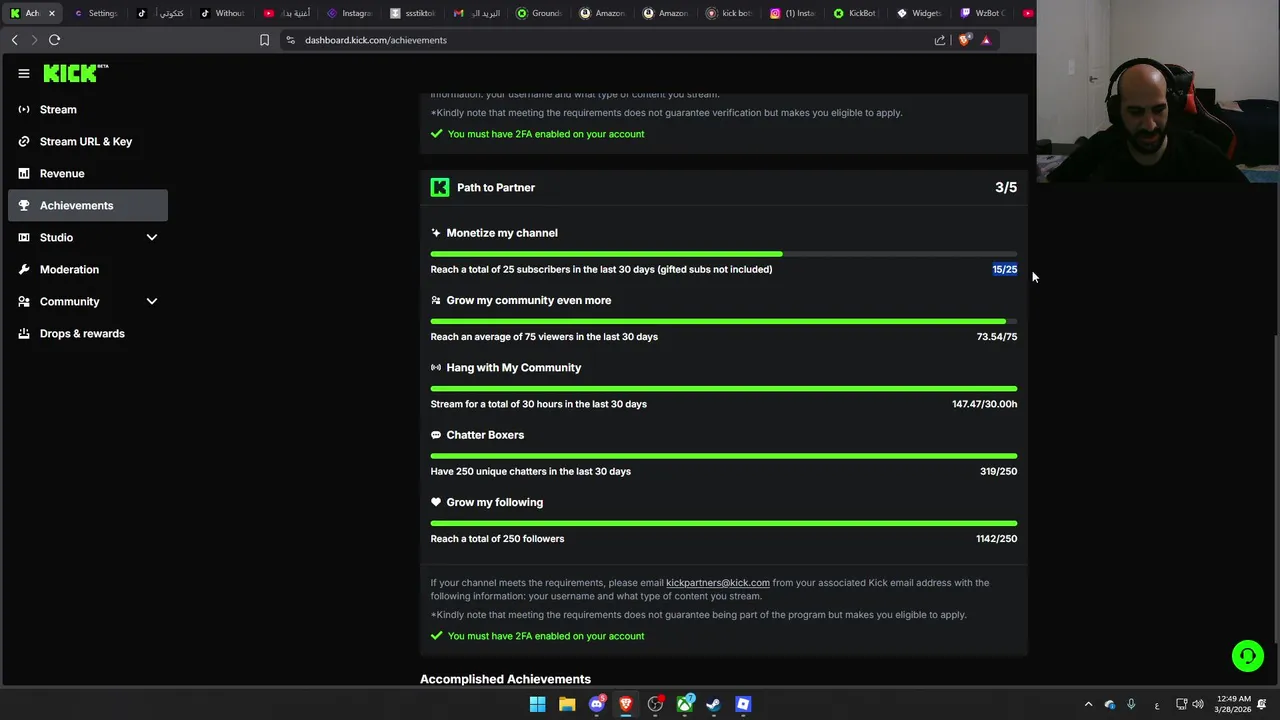Click the Path to Partner heading
Viewport: 1280px width, 720px height.
click(x=496, y=187)
